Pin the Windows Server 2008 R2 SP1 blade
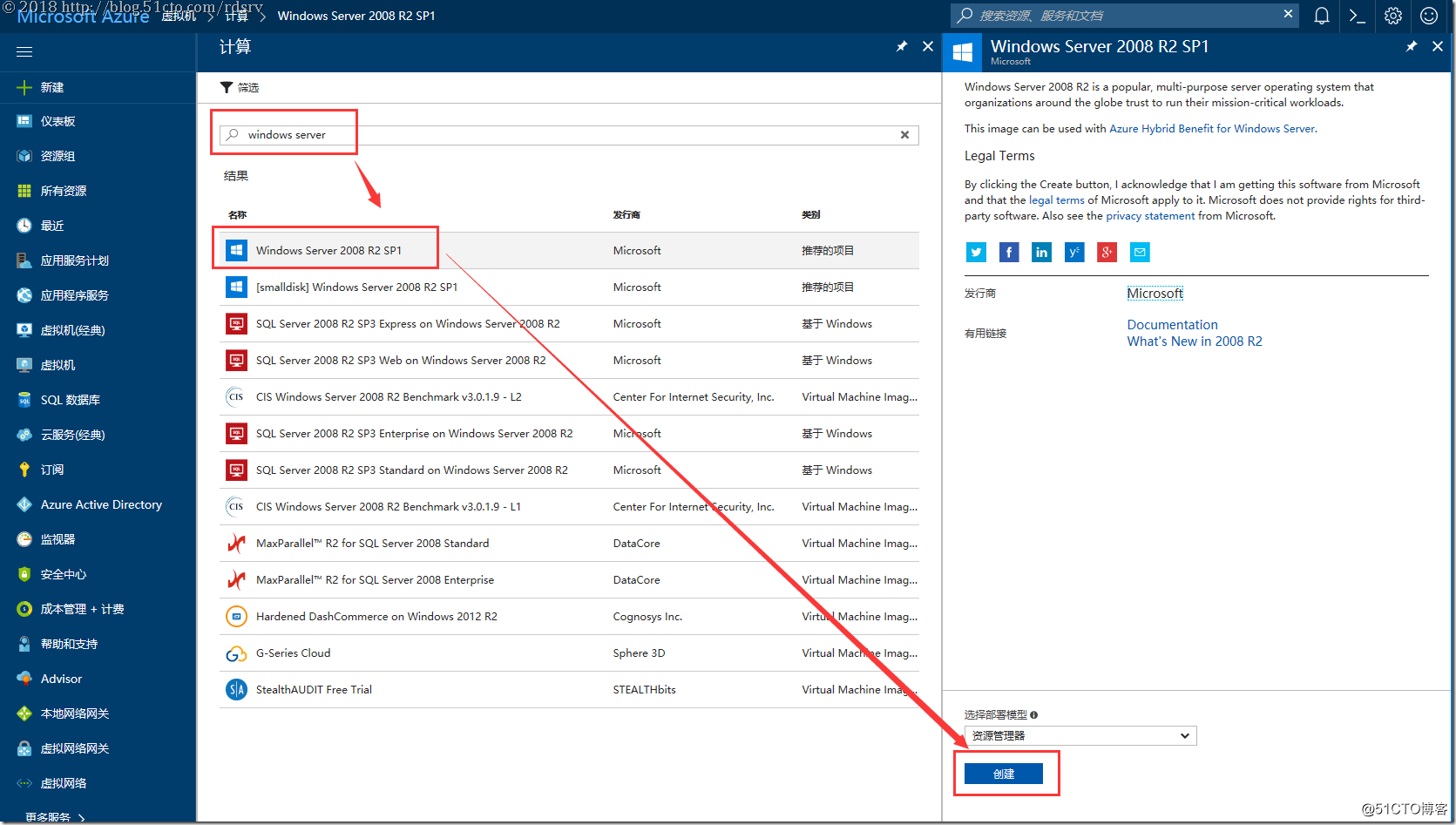The height and width of the screenshot is (825, 1456). [x=1412, y=46]
